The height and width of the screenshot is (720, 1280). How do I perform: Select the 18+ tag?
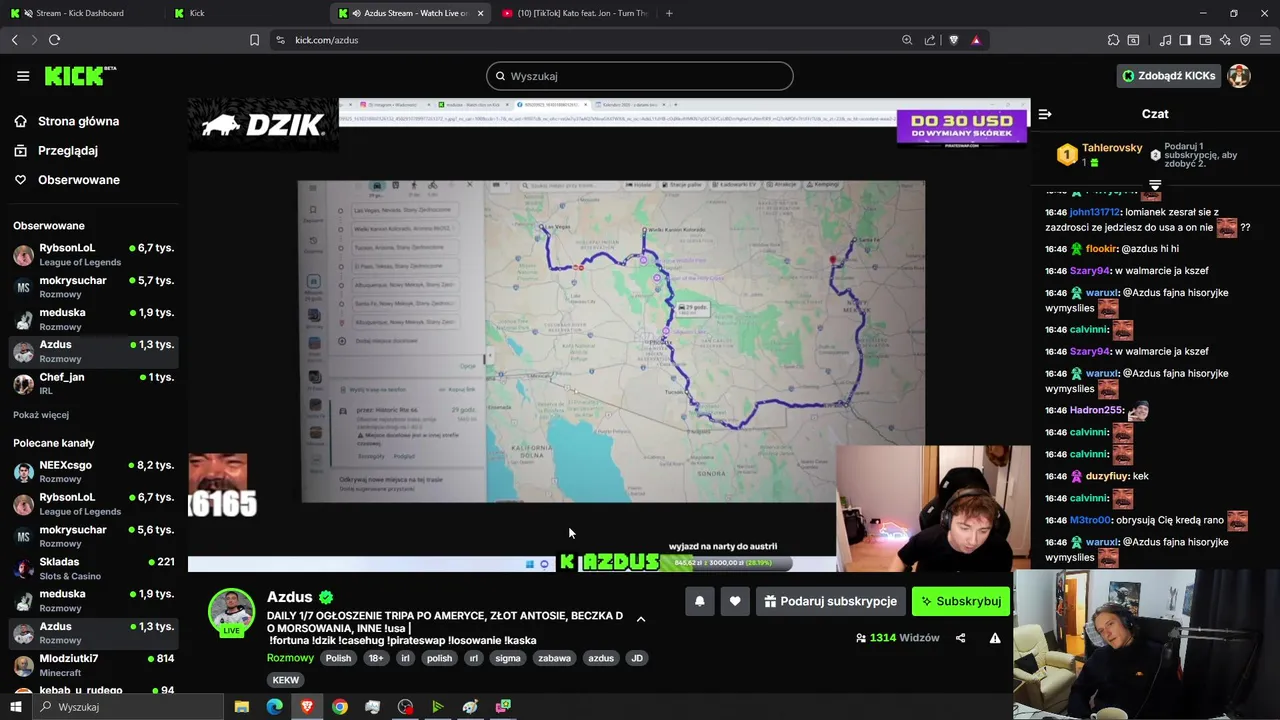[375, 658]
